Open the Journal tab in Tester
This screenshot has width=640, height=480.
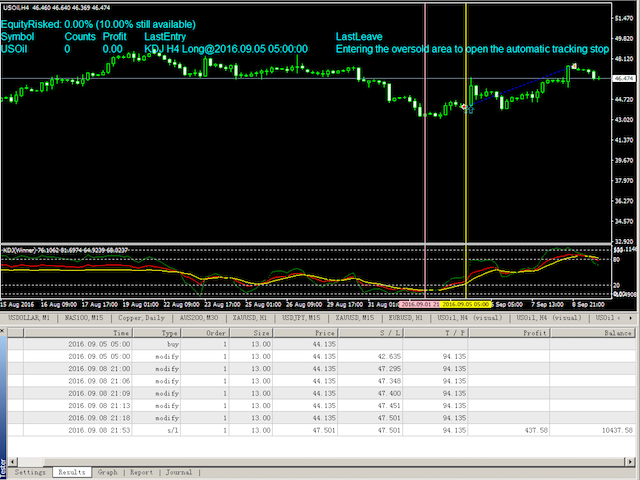point(178,471)
